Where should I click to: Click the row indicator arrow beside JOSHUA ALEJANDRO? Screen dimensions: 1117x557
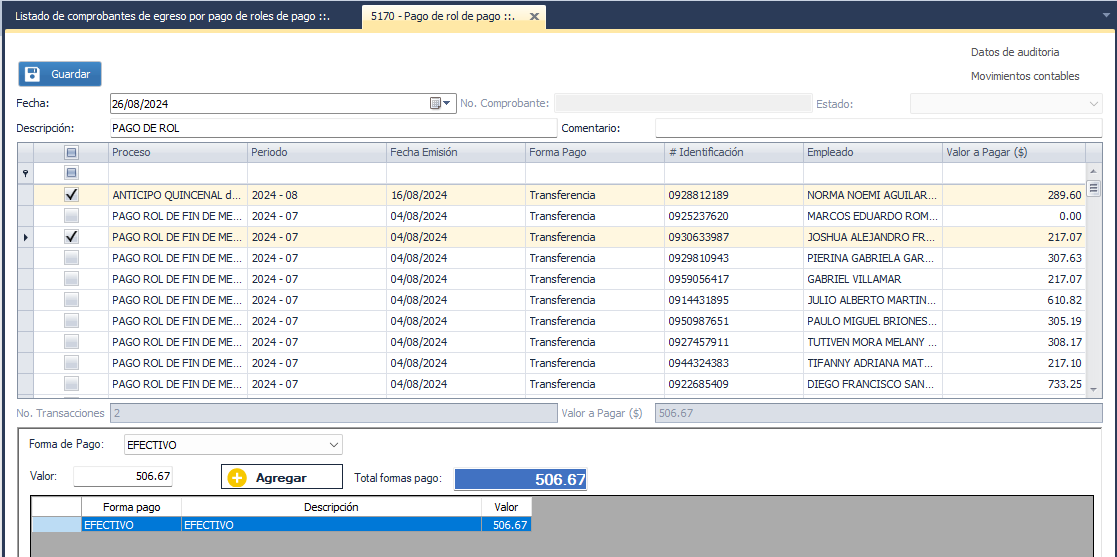coord(25,237)
